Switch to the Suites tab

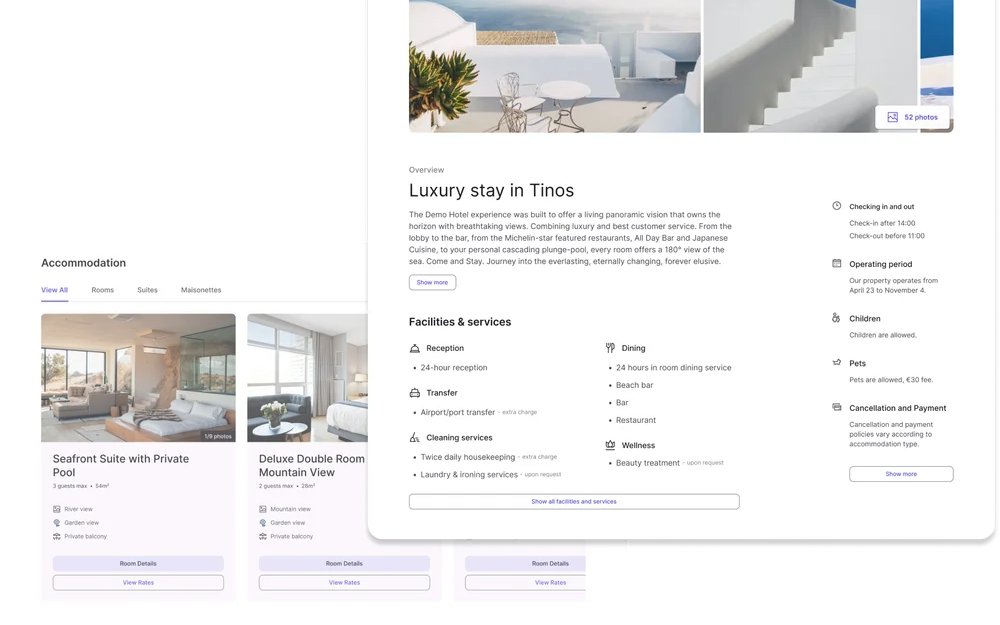pyautogui.click(x=147, y=290)
